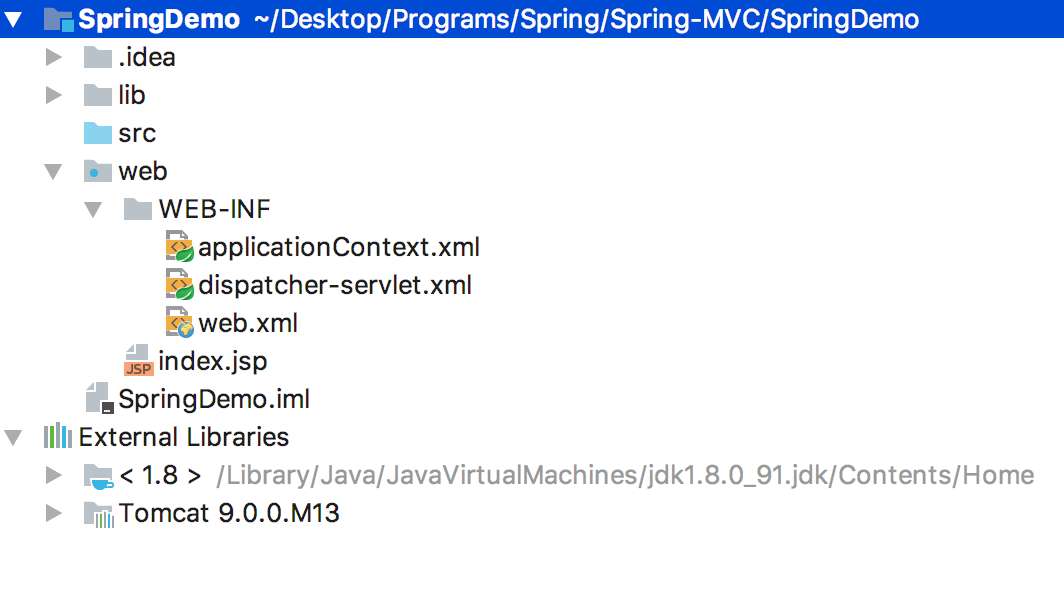Collapse the SpringDemo project root arrow

coord(13,20)
